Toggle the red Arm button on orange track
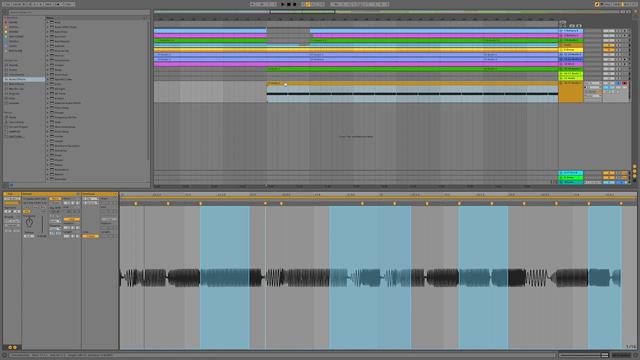This screenshot has width=640, height=360. [624, 83]
